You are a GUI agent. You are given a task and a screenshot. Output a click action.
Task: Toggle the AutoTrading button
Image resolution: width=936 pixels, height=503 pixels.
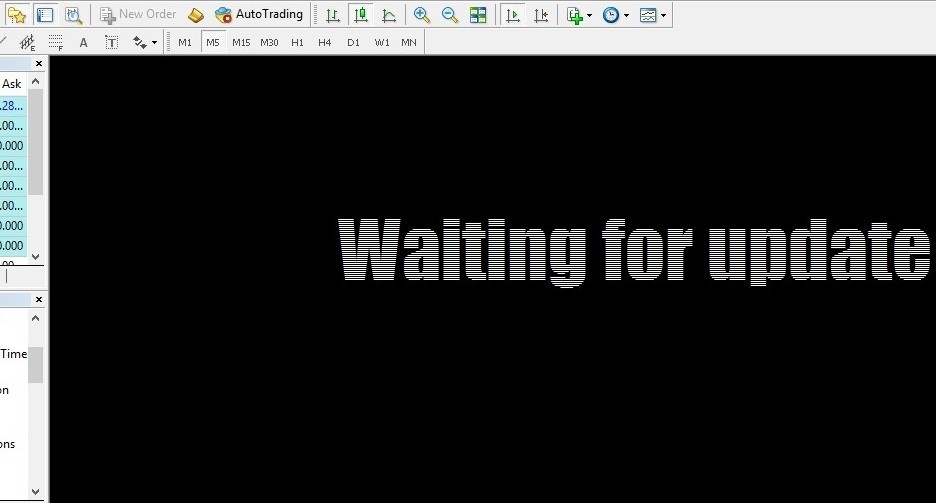pyautogui.click(x=259, y=14)
